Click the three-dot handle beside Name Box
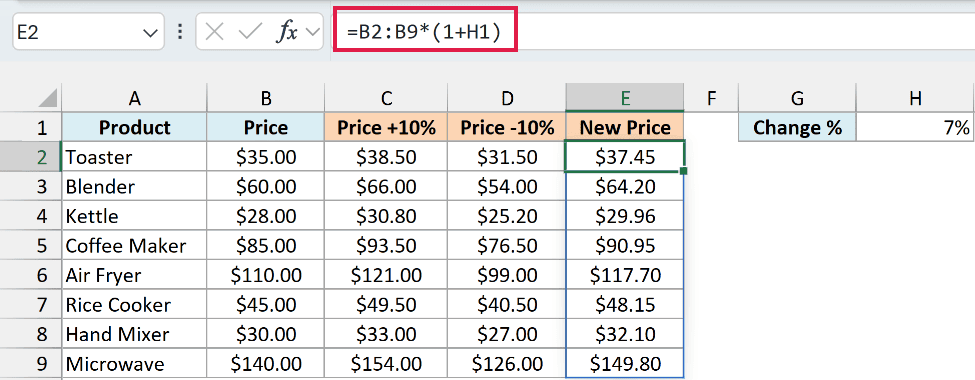 (180, 32)
